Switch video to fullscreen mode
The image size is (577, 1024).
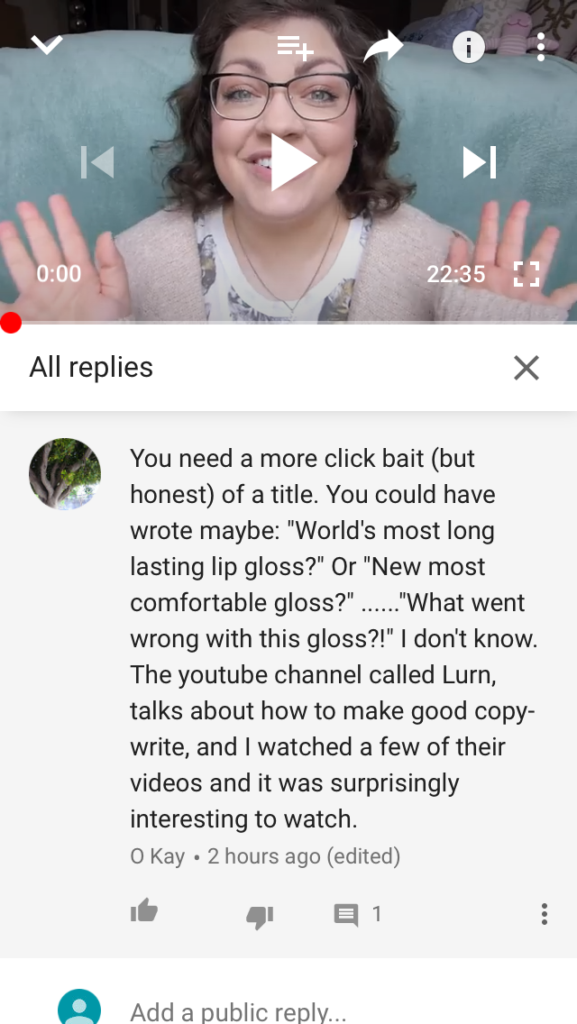click(x=527, y=274)
